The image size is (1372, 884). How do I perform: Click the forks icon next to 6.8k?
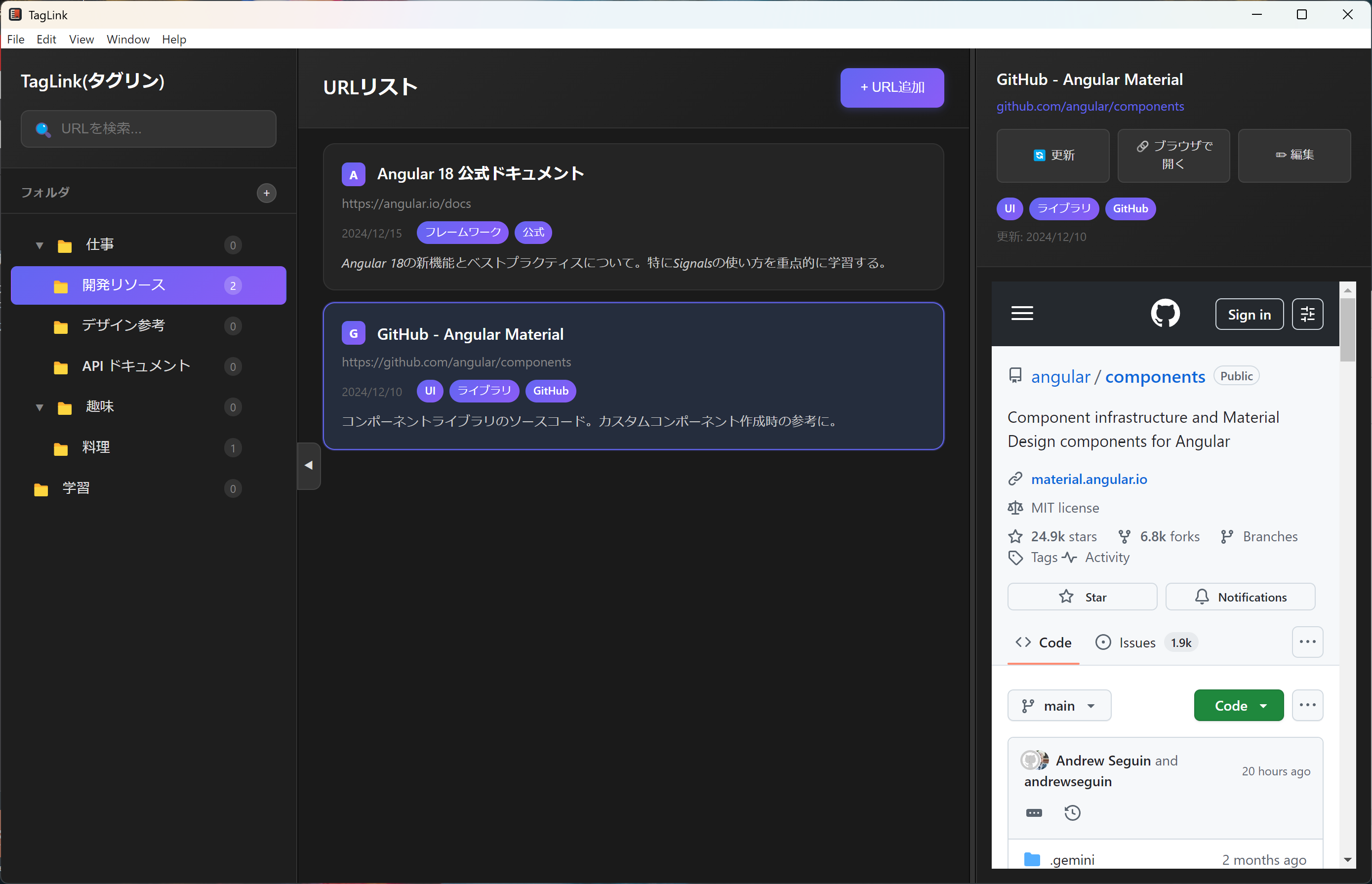coord(1124,536)
